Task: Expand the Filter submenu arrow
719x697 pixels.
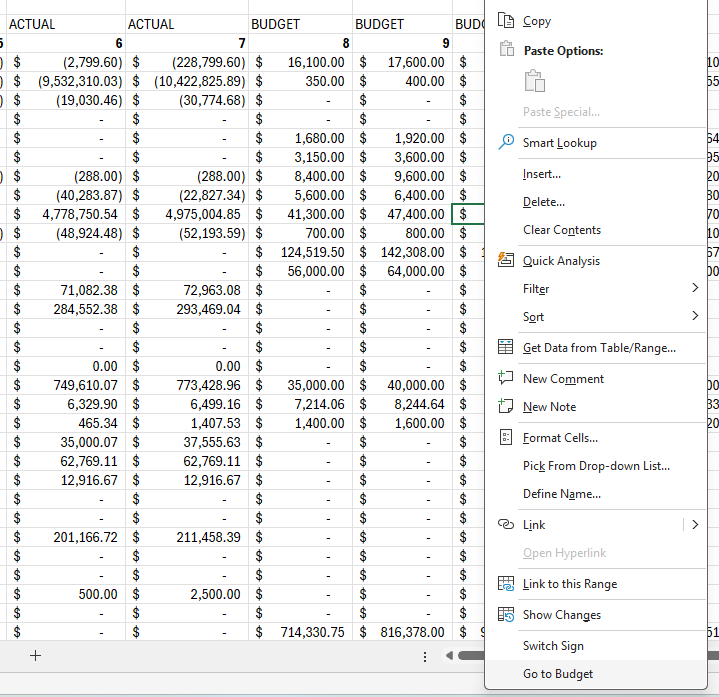Action: coord(695,288)
